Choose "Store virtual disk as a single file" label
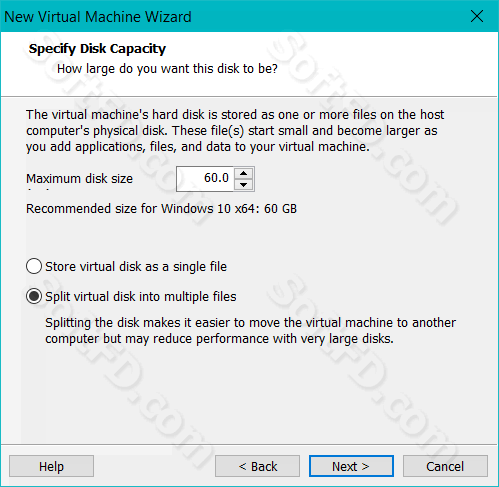The width and height of the screenshot is (499, 487). point(136,267)
